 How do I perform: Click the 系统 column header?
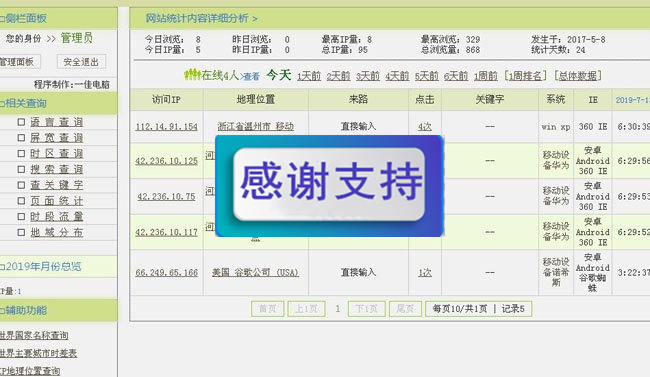(x=556, y=100)
